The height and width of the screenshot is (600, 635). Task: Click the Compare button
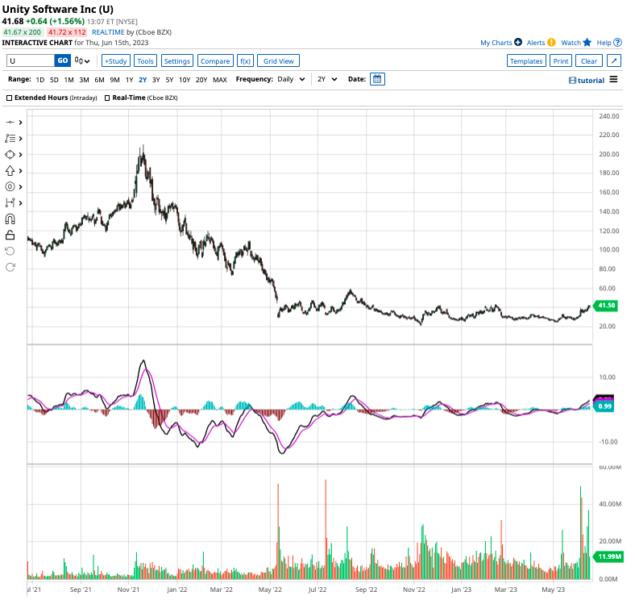(215, 61)
